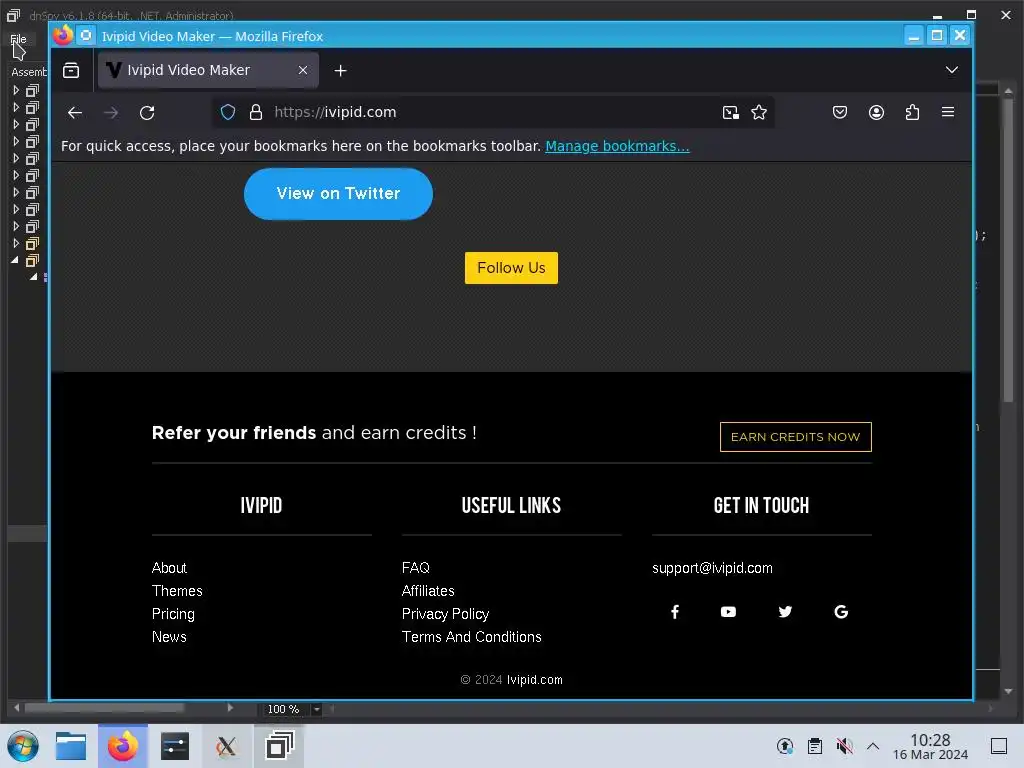Screen dimensions: 1024x768
Task: Open the FAQ footer link
Action: pyautogui.click(x=416, y=568)
